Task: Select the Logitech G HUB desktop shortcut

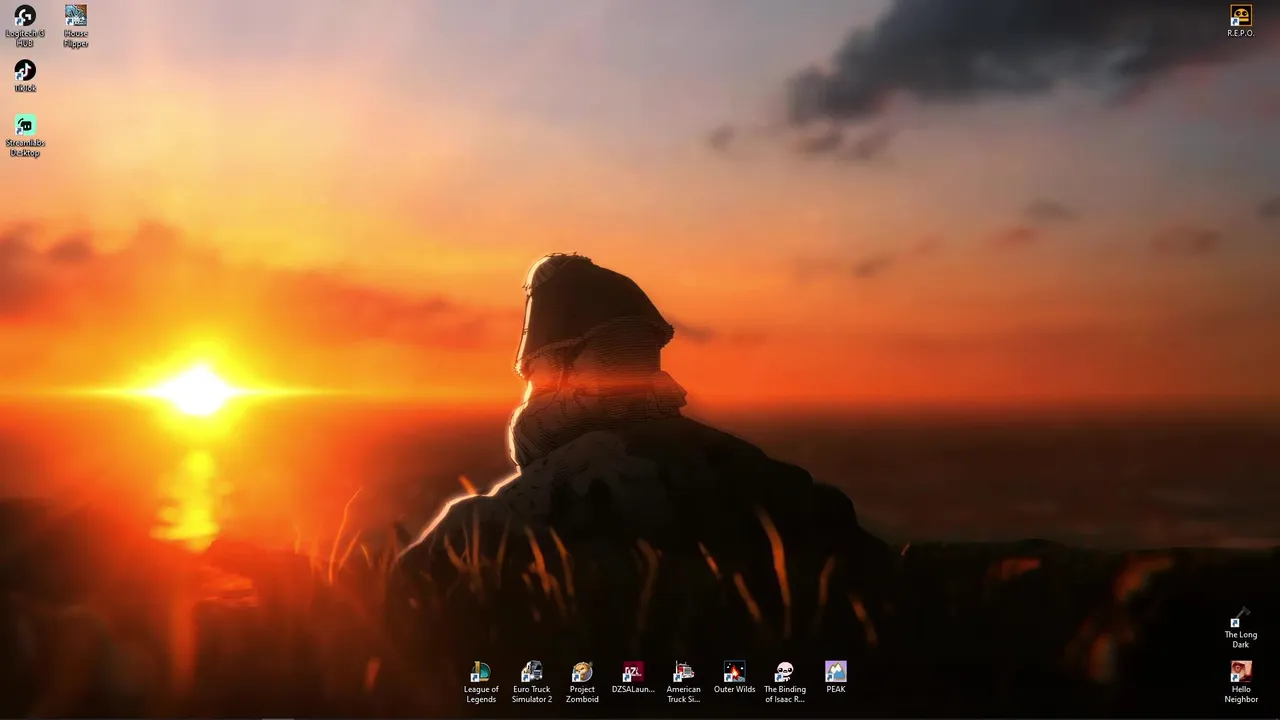Action: click(x=25, y=25)
